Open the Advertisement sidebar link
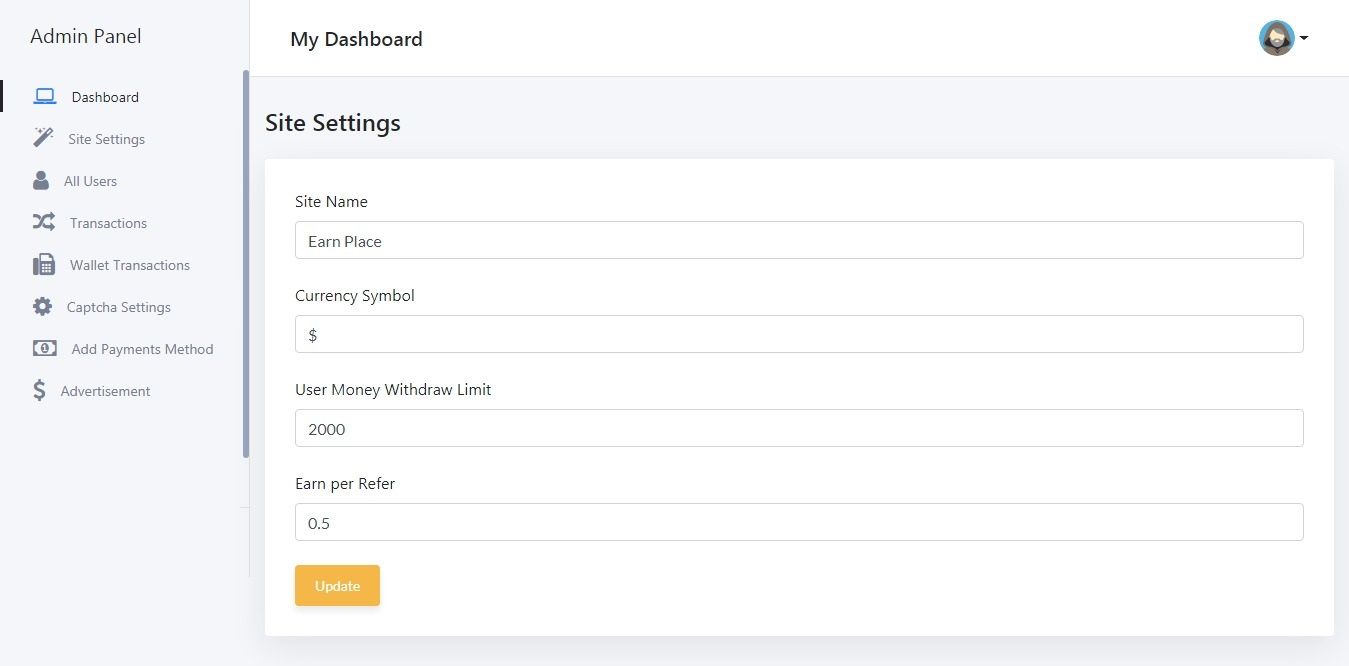Viewport: 1349px width, 666px height. [x=105, y=391]
